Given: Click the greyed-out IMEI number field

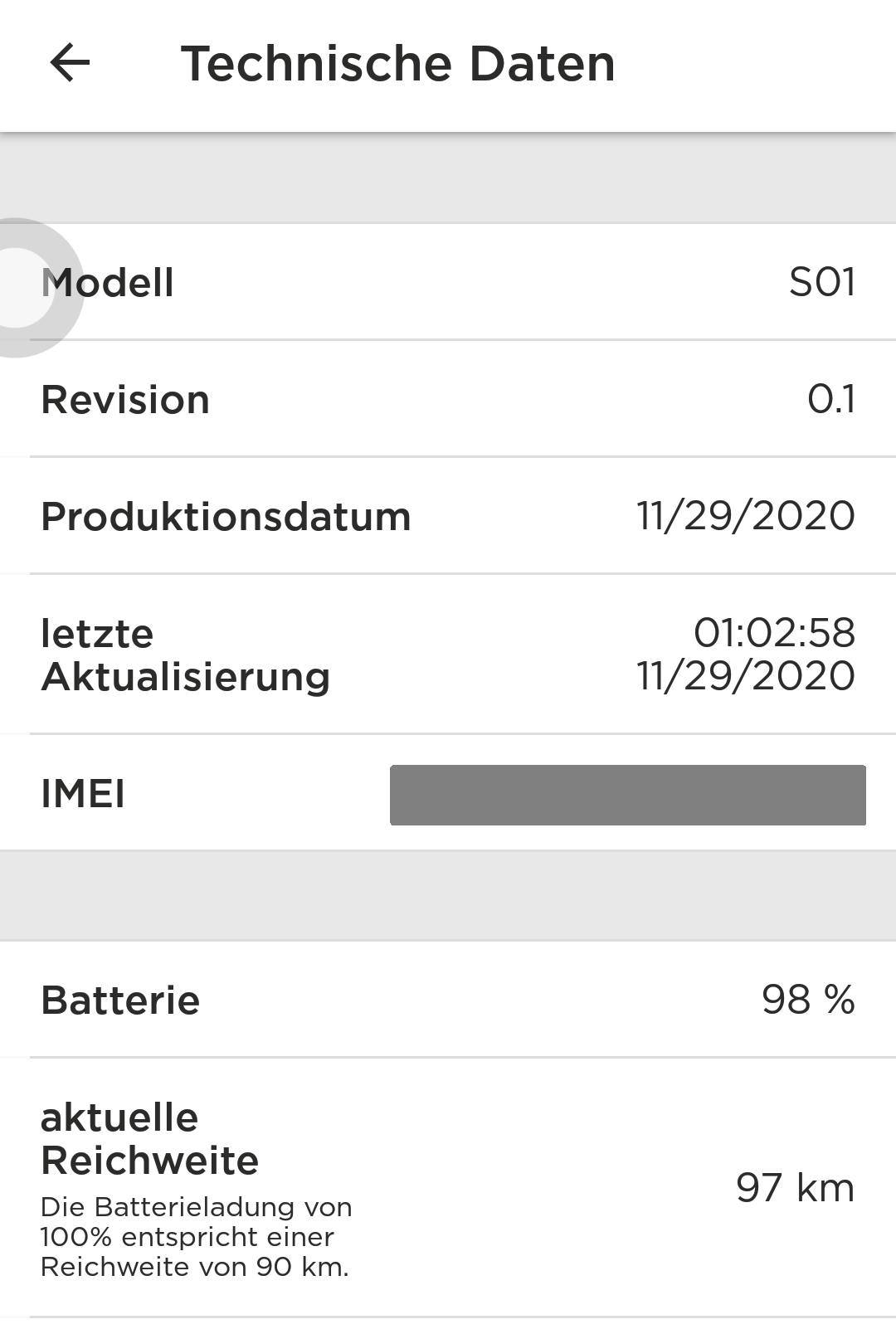Looking at the screenshot, I should [627, 795].
